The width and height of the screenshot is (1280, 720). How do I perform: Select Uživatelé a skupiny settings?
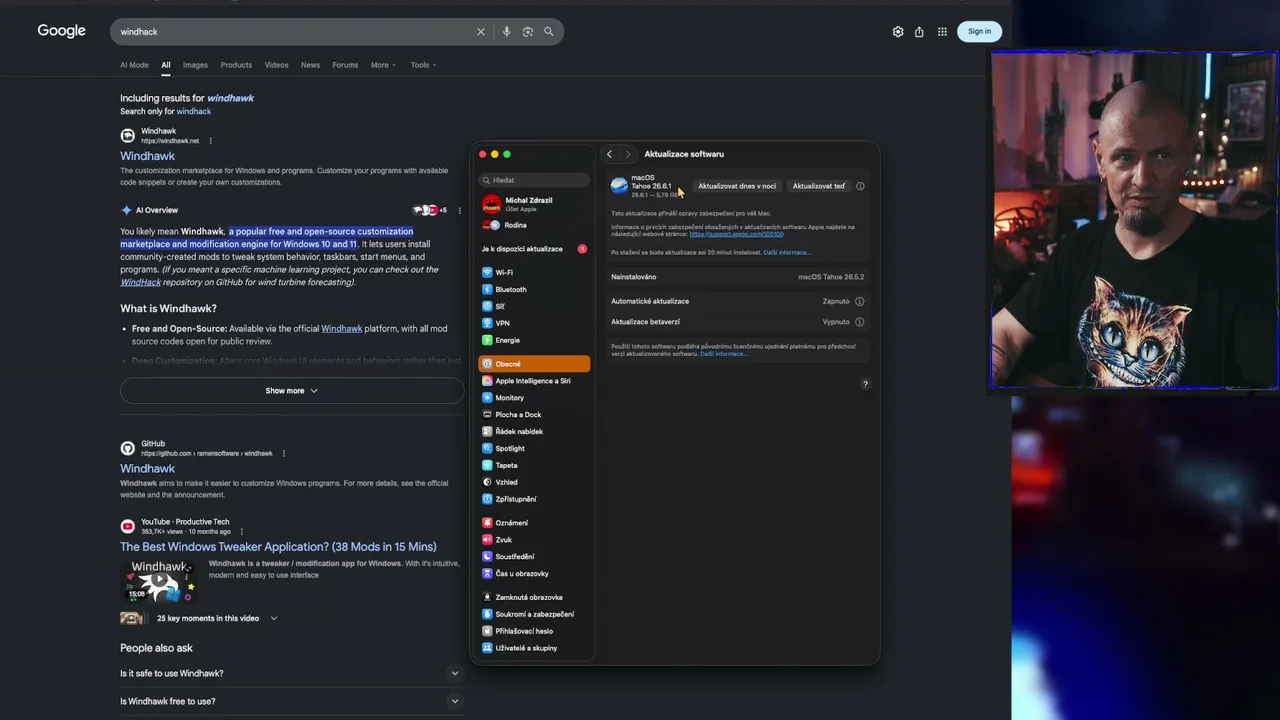pos(534,648)
